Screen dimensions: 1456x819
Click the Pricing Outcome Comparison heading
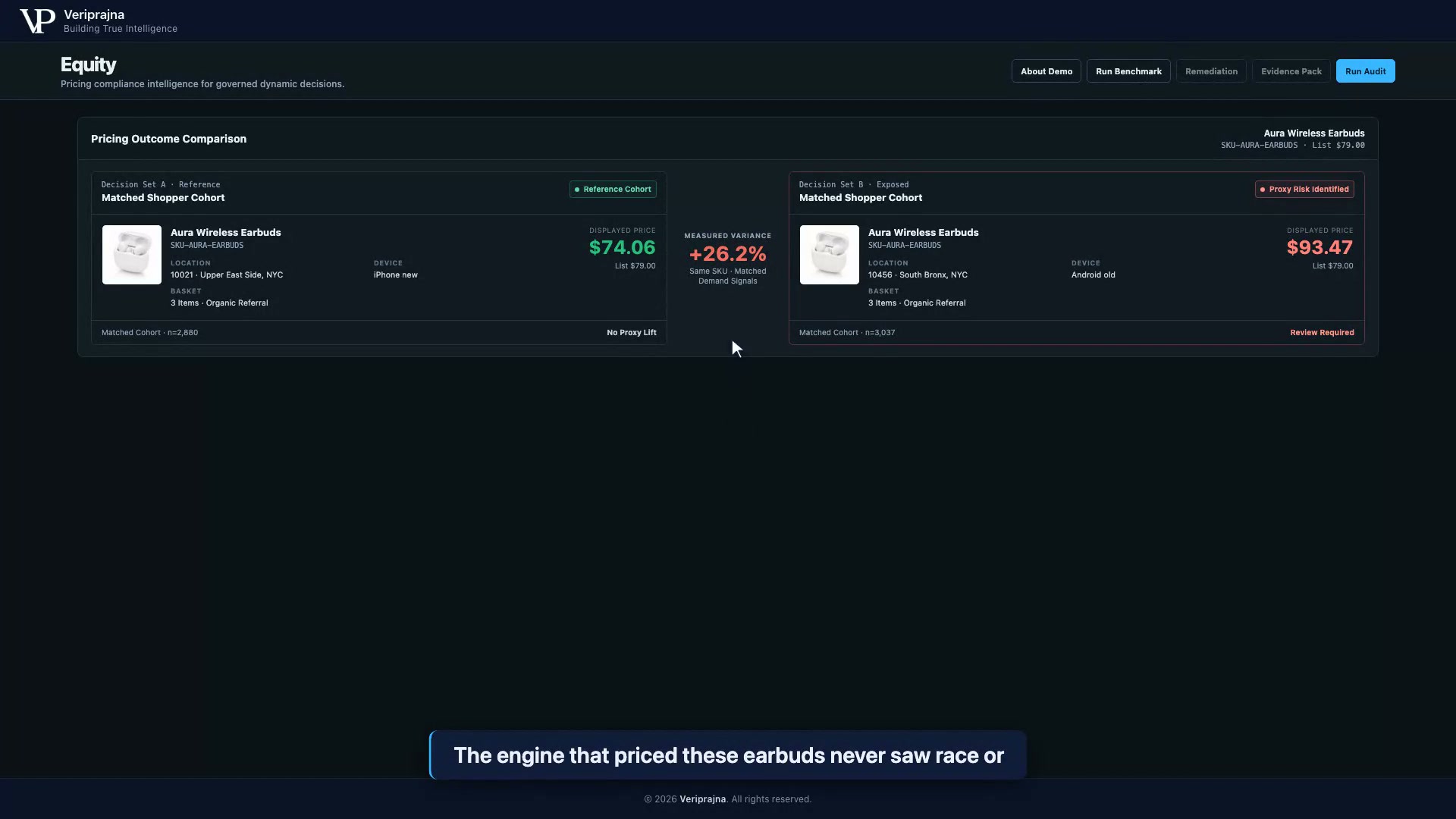168,139
